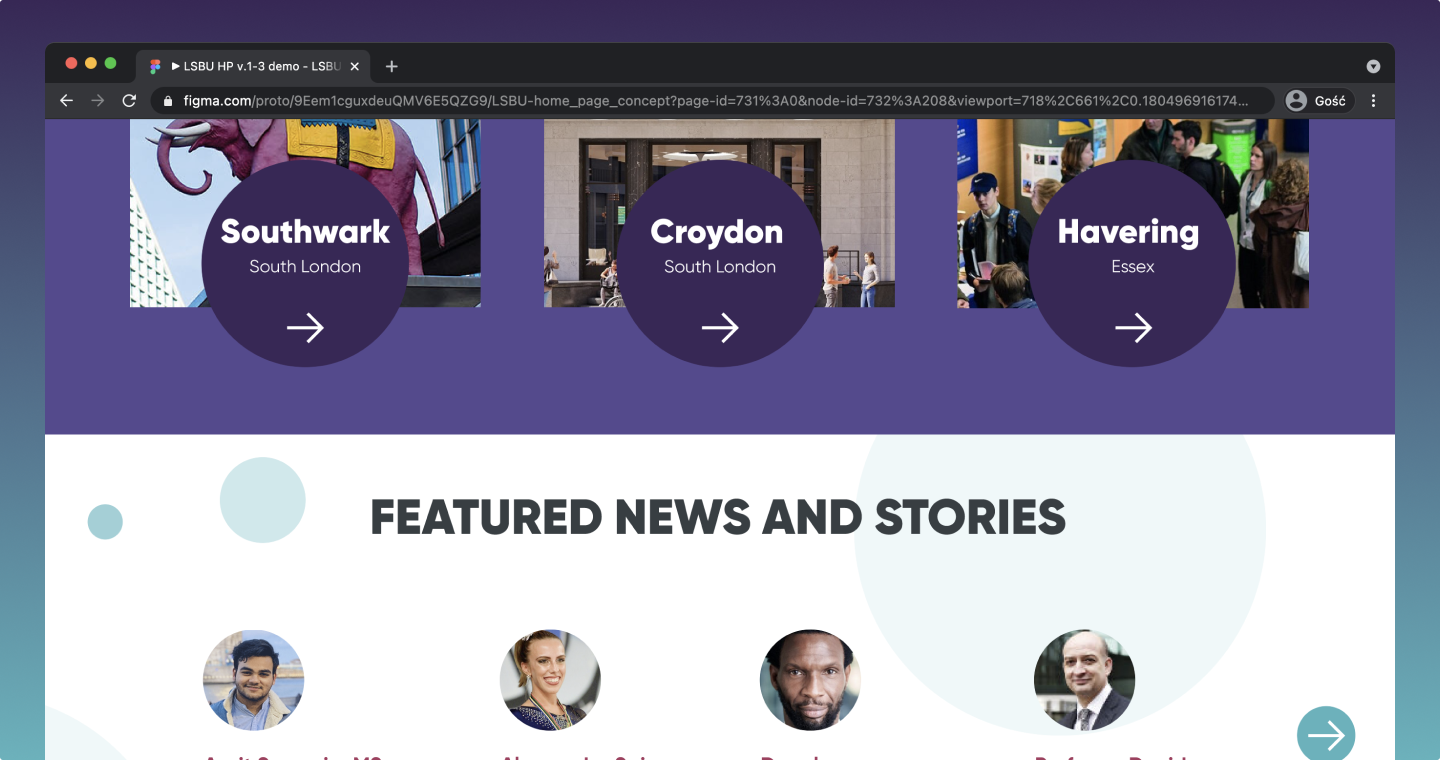Screen dimensions: 1440x760
Task: Click the arrow under Croydon
Action: (x=720, y=328)
